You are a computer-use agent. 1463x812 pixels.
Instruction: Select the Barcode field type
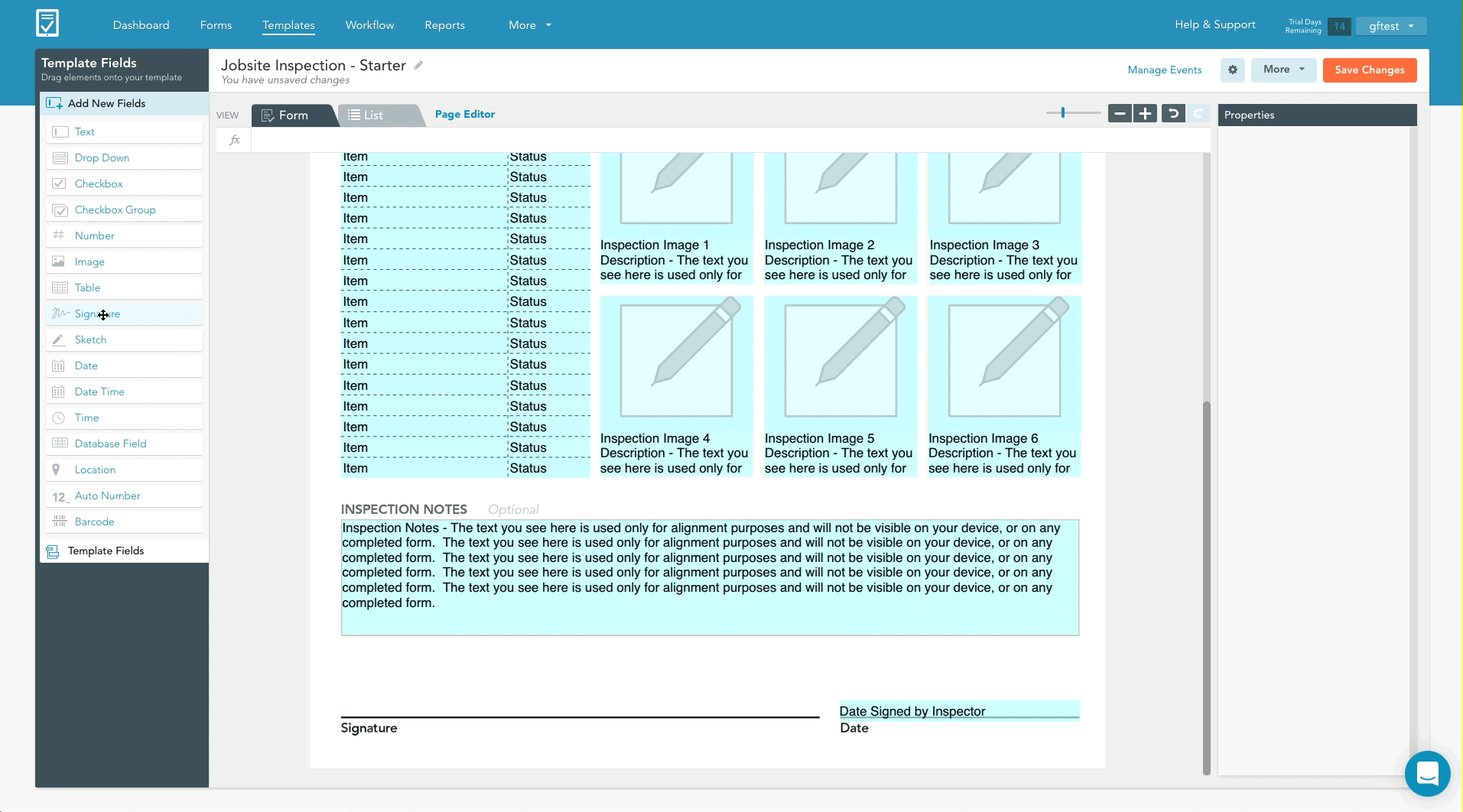(124, 521)
